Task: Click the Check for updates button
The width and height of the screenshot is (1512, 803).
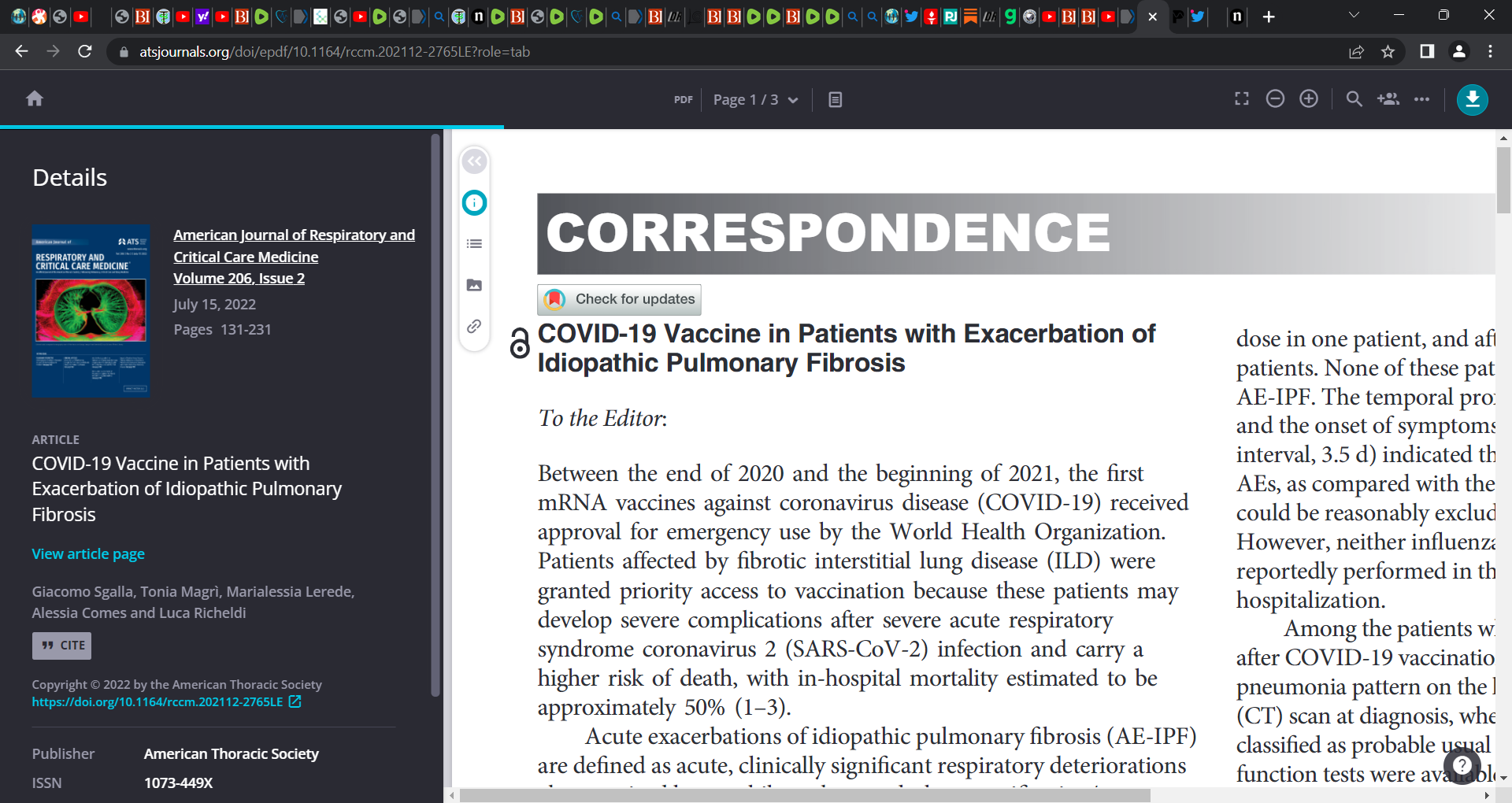Action: click(x=619, y=299)
